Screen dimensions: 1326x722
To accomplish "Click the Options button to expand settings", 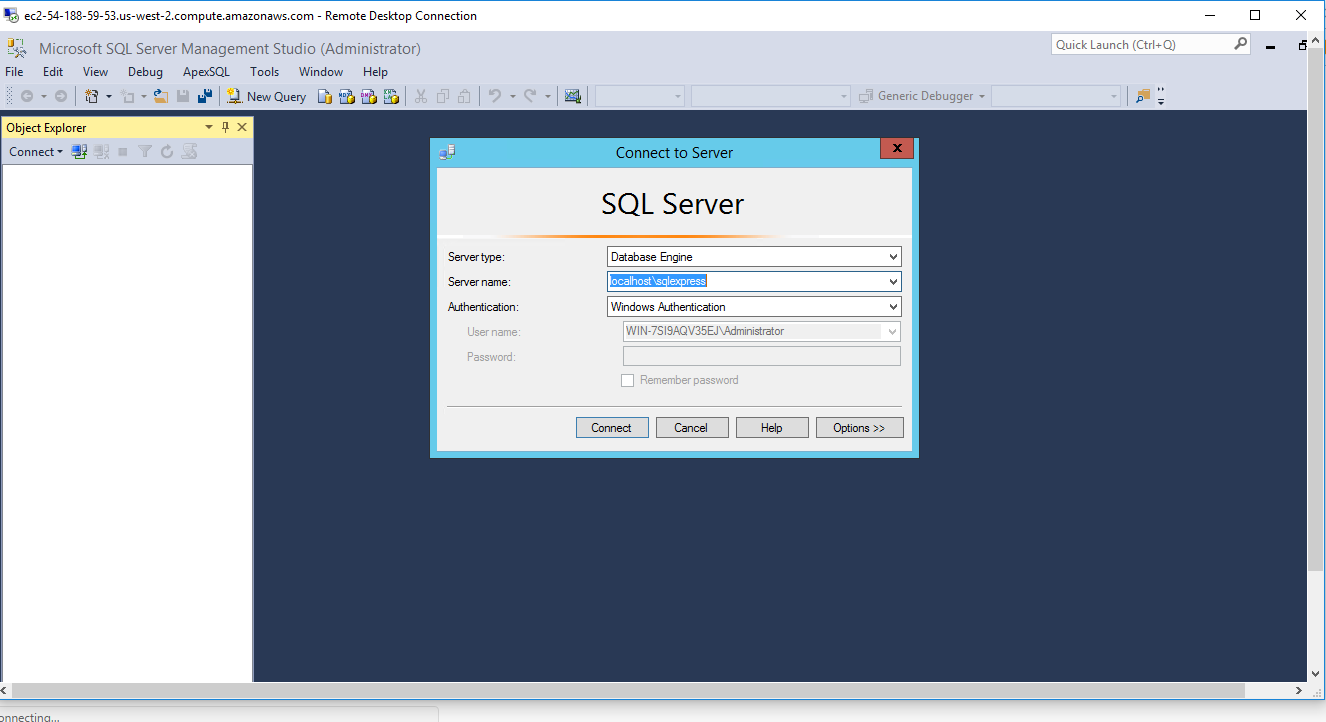I will pos(859,427).
